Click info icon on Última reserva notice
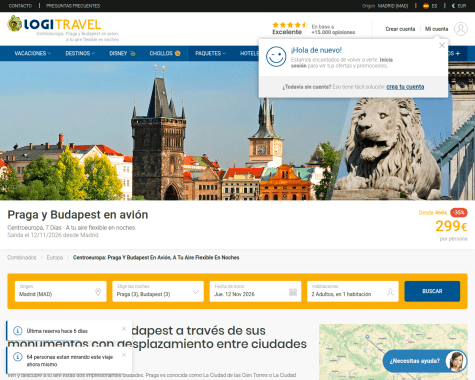475x380 pixels. click(x=17, y=331)
